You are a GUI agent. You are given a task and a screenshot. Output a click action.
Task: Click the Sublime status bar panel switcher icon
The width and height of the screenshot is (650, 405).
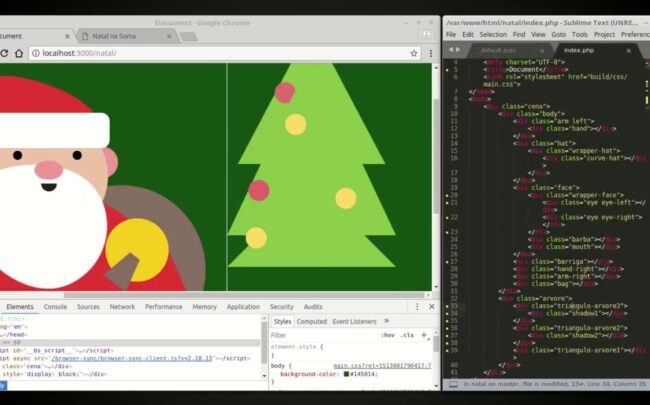click(454, 384)
